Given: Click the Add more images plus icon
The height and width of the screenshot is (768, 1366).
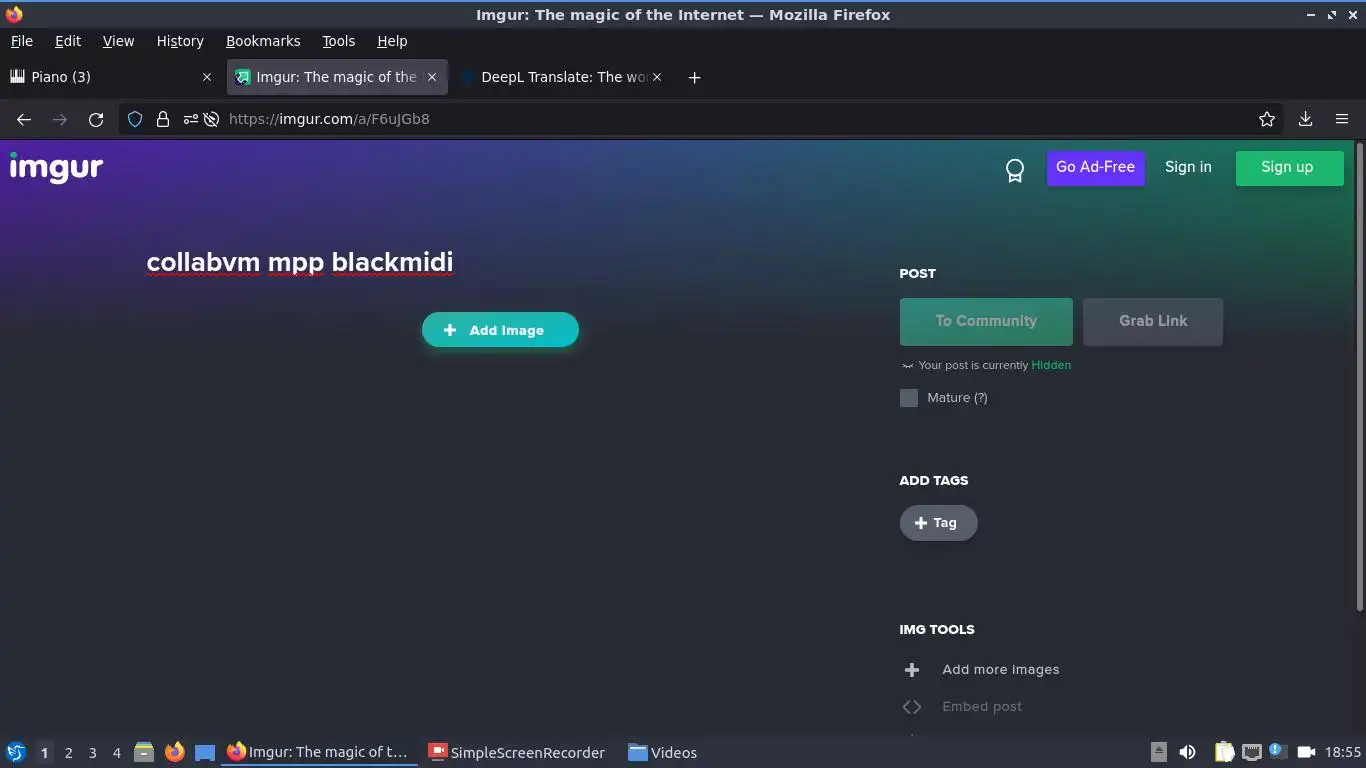Looking at the screenshot, I should point(911,670).
